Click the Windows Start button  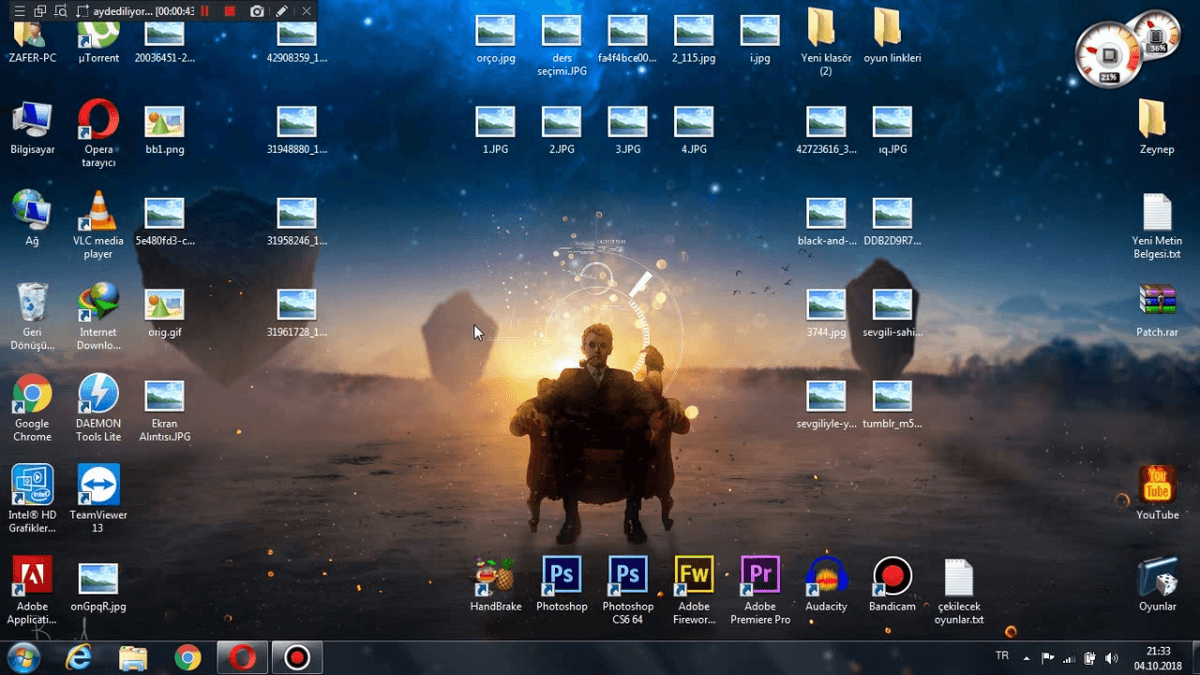[x=23, y=657]
